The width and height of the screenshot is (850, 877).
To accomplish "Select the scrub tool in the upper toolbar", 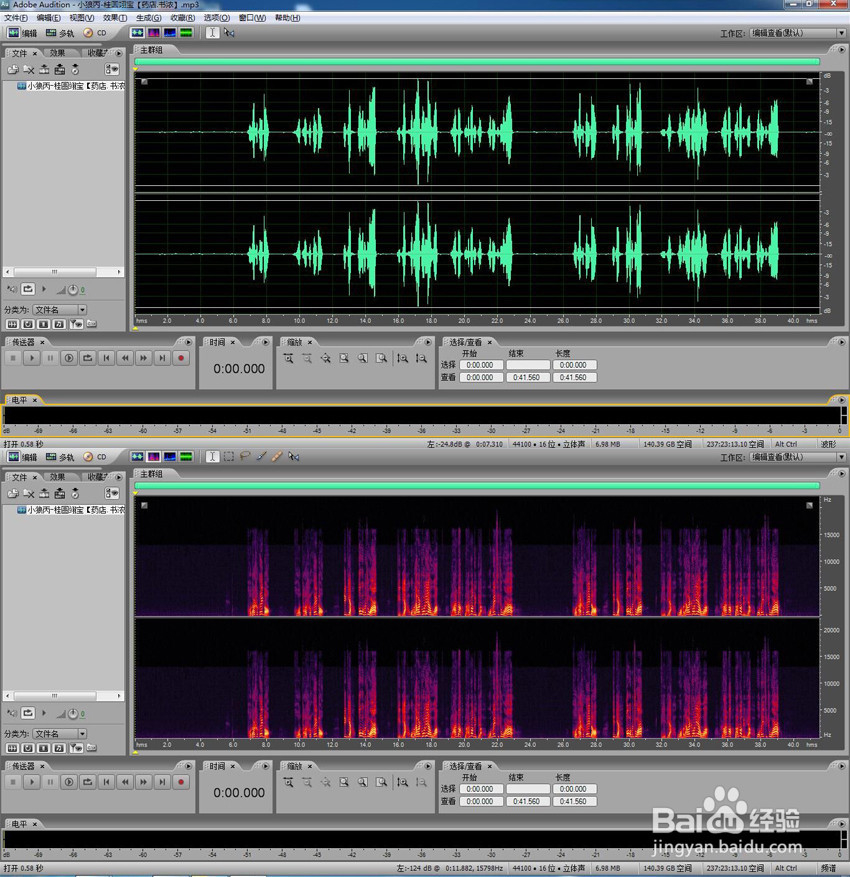I will (x=229, y=33).
